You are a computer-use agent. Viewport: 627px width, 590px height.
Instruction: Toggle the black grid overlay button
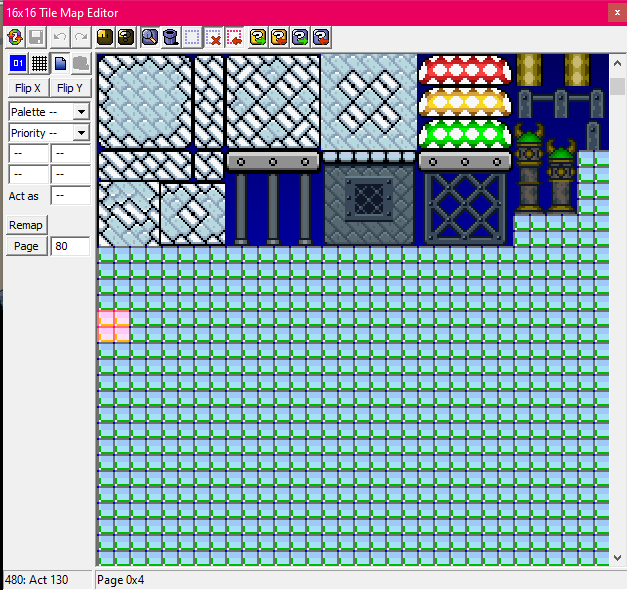point(39,63)
